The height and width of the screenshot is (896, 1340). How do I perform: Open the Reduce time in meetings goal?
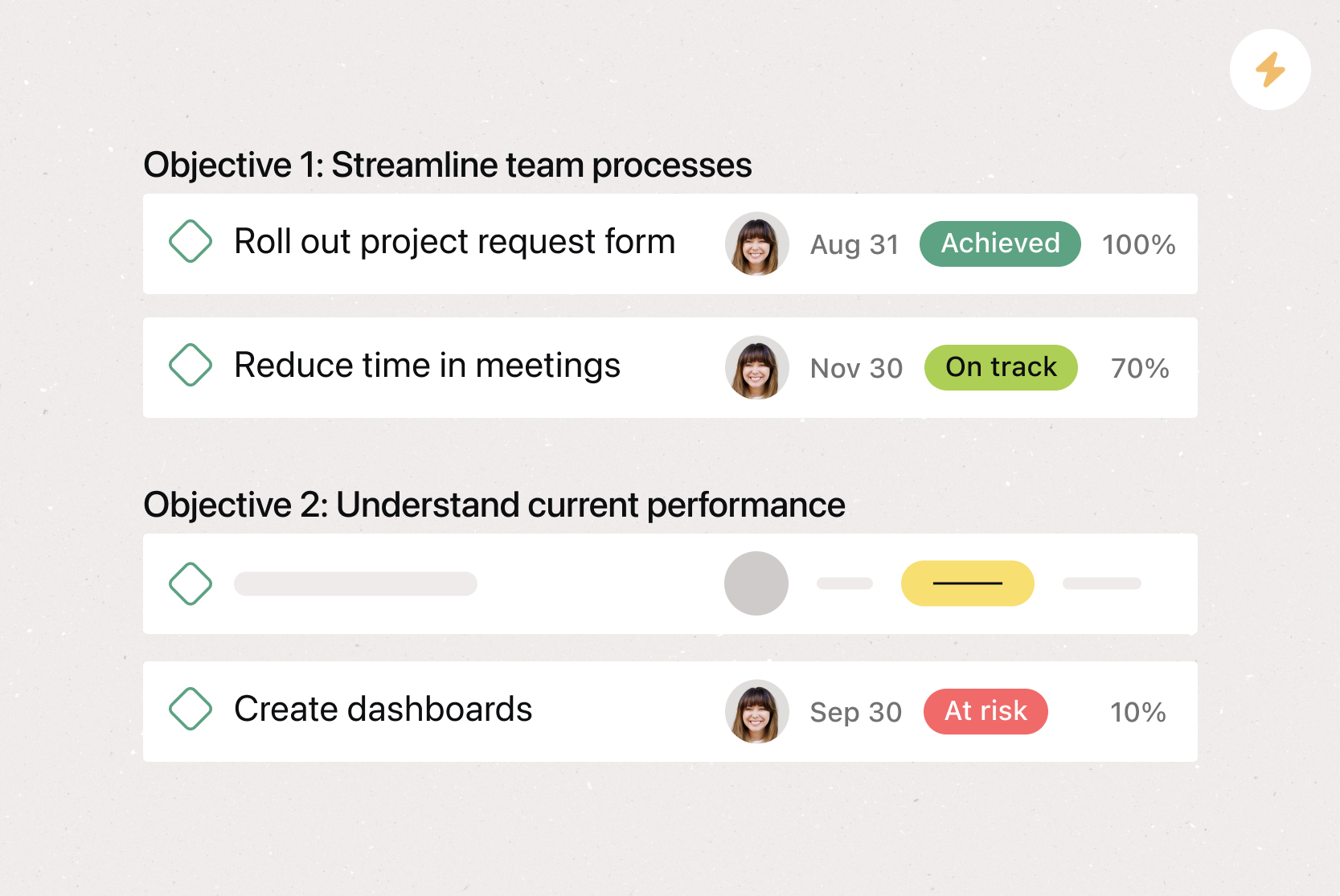click(x=427, y=366)
